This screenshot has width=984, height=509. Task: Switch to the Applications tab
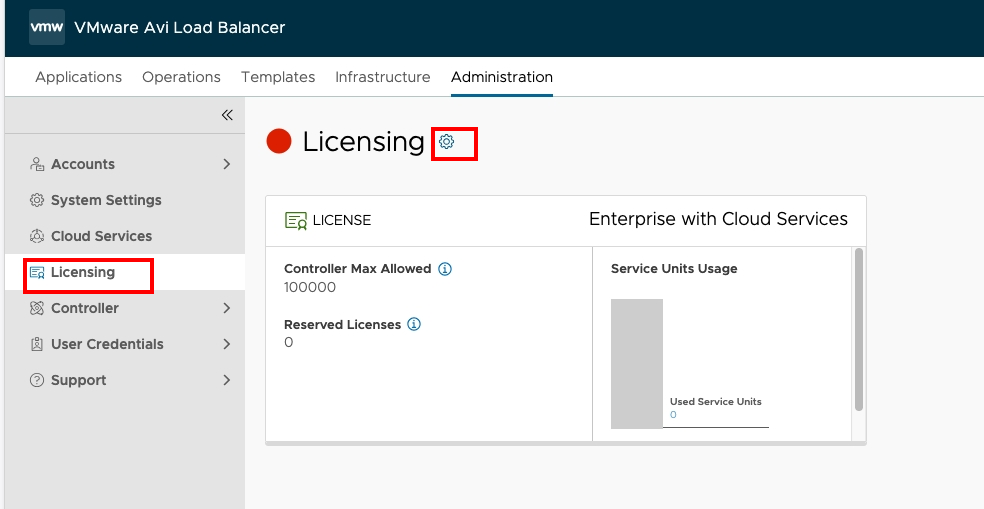click(78, 77)
